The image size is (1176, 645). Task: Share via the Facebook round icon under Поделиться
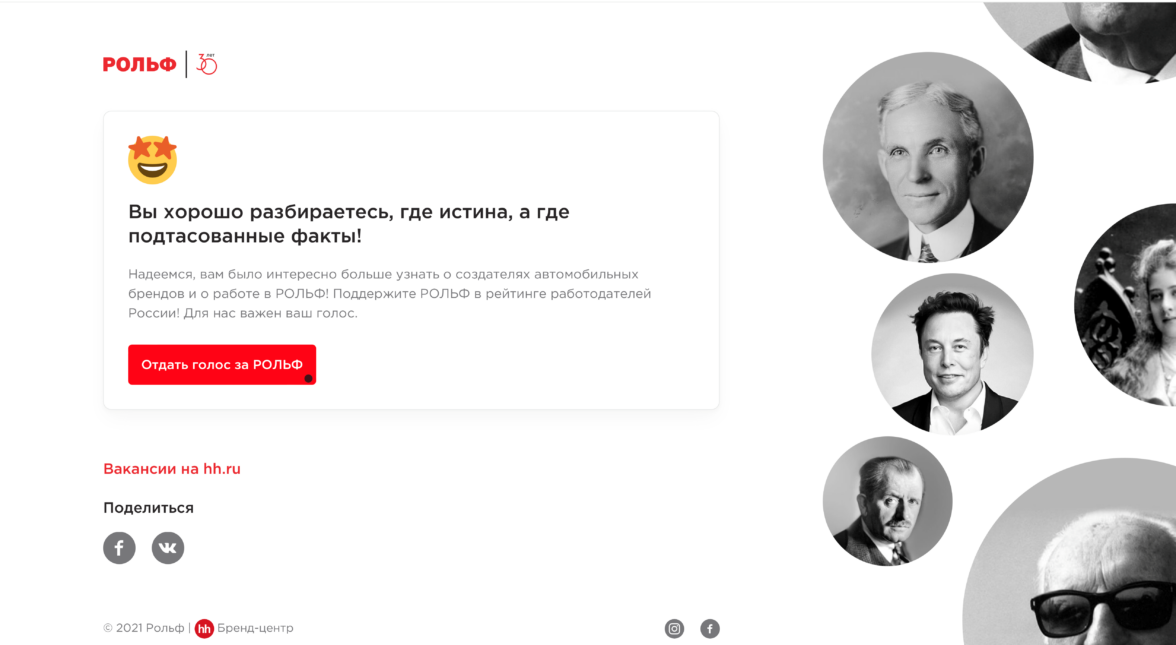pyautogui.click(x=119, y=548)
